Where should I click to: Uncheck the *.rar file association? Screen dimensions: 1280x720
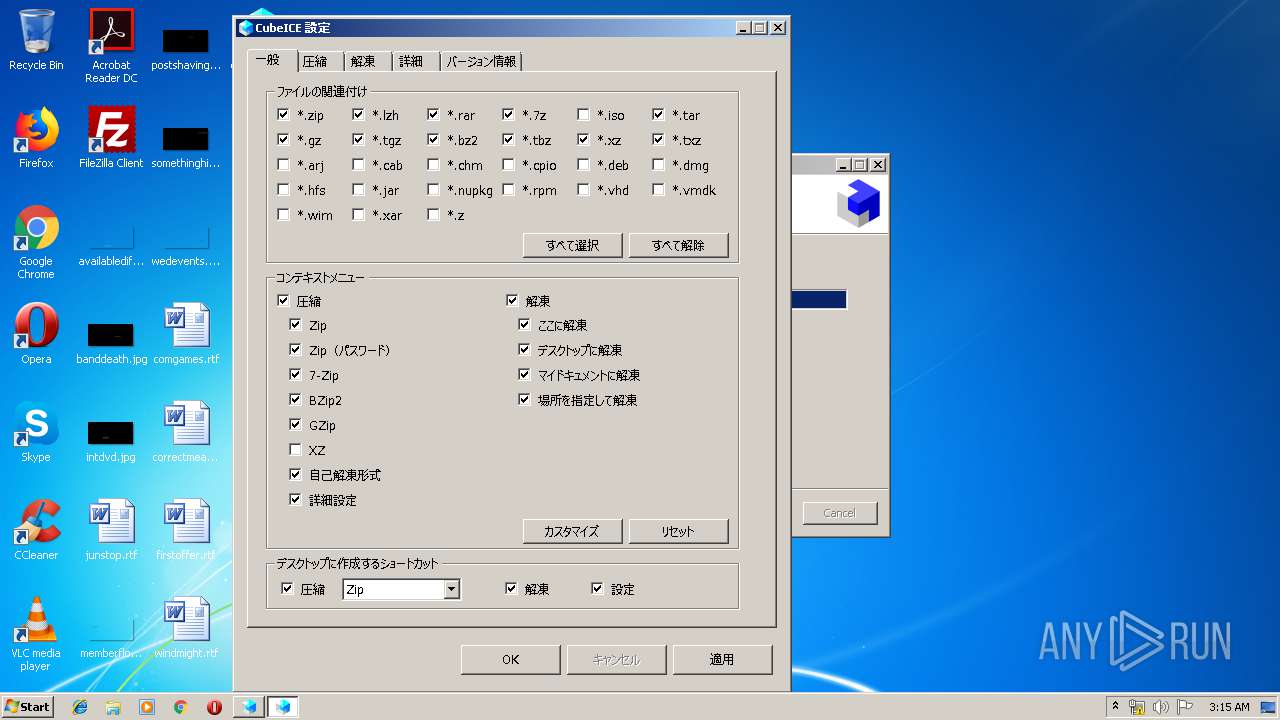[433, 115]
